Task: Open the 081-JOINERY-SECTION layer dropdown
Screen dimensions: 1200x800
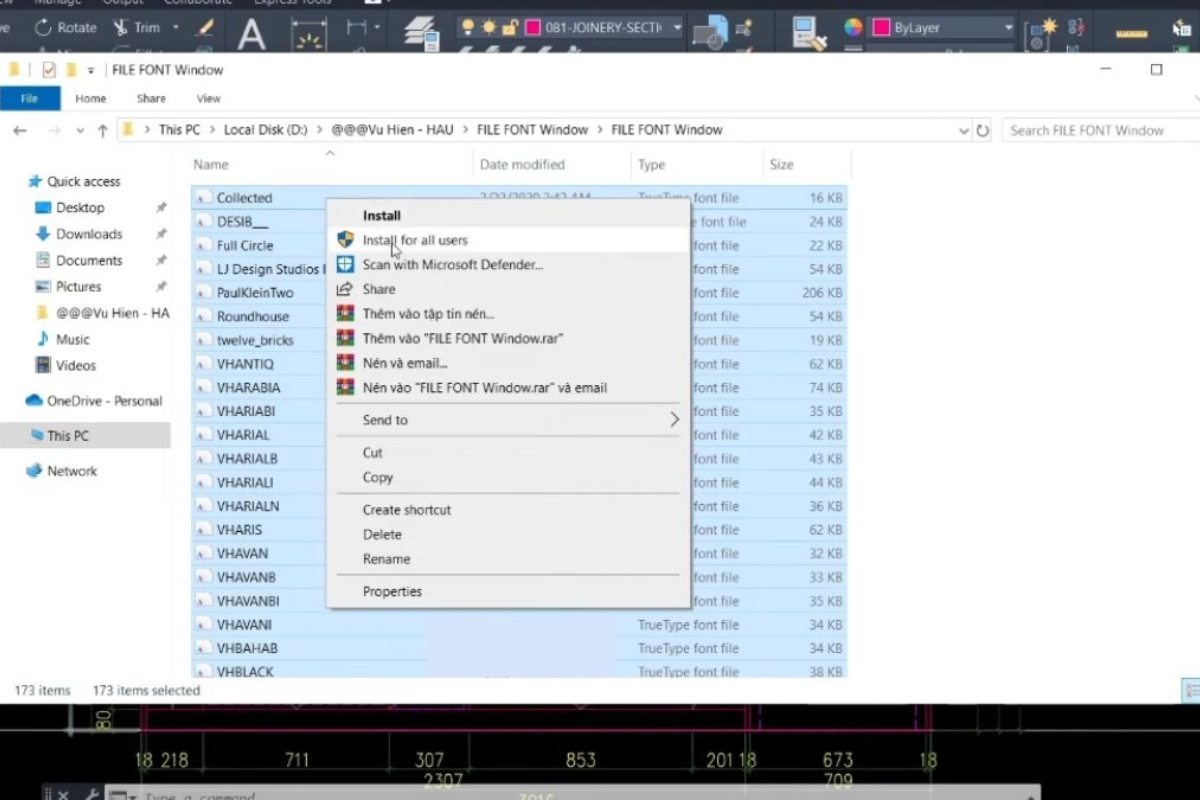Action: tap(676, 28)
